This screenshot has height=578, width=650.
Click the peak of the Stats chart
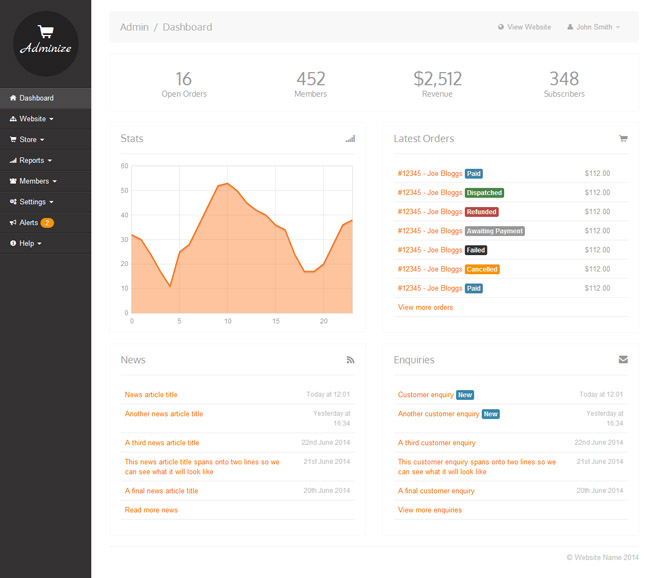[x=228, y=183]
